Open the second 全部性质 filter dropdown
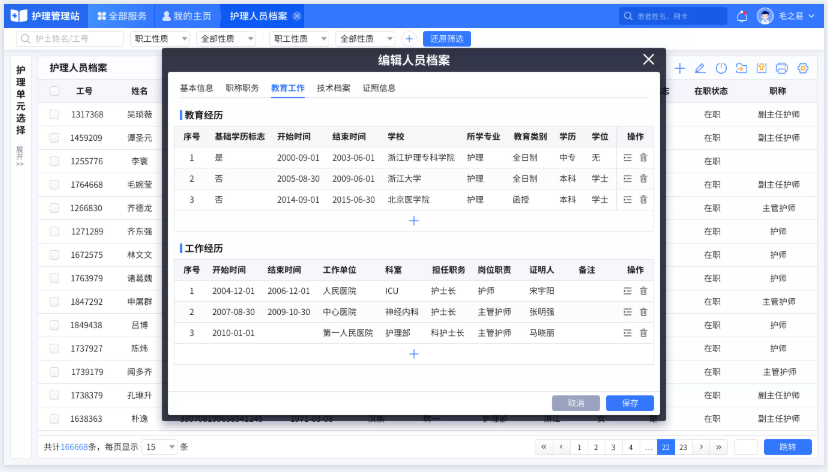Screen dimensions: 828x472 365,39
